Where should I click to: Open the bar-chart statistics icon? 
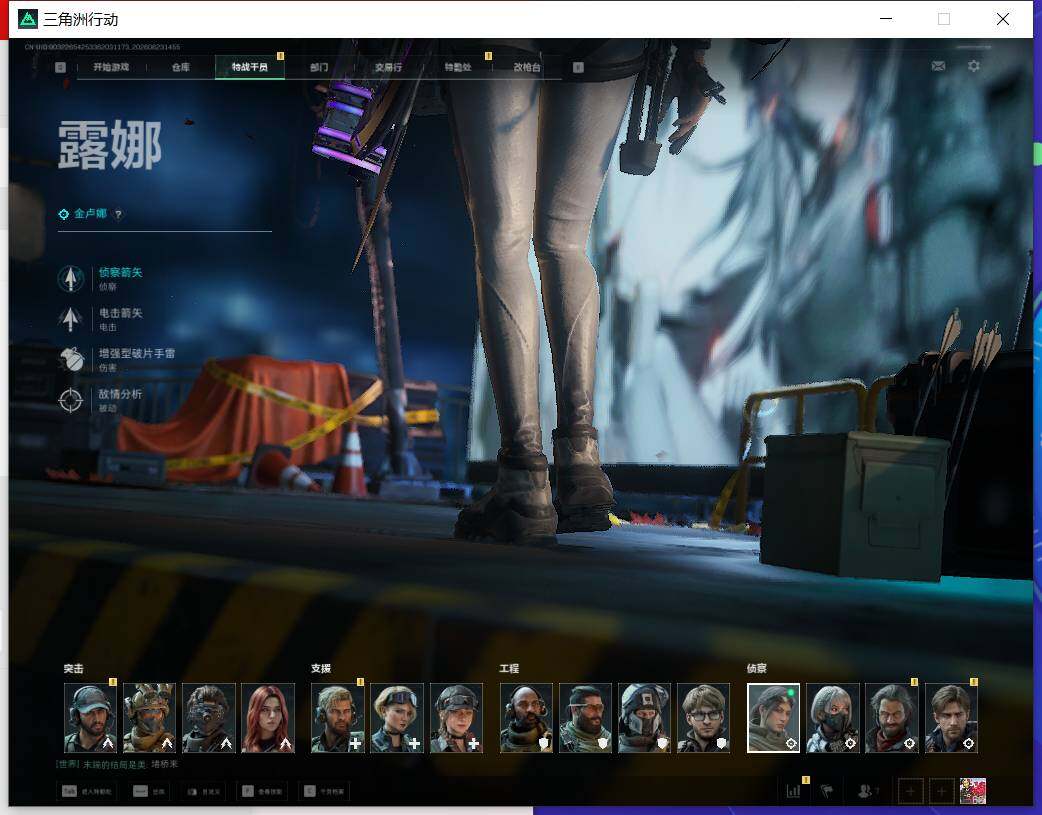793,791
